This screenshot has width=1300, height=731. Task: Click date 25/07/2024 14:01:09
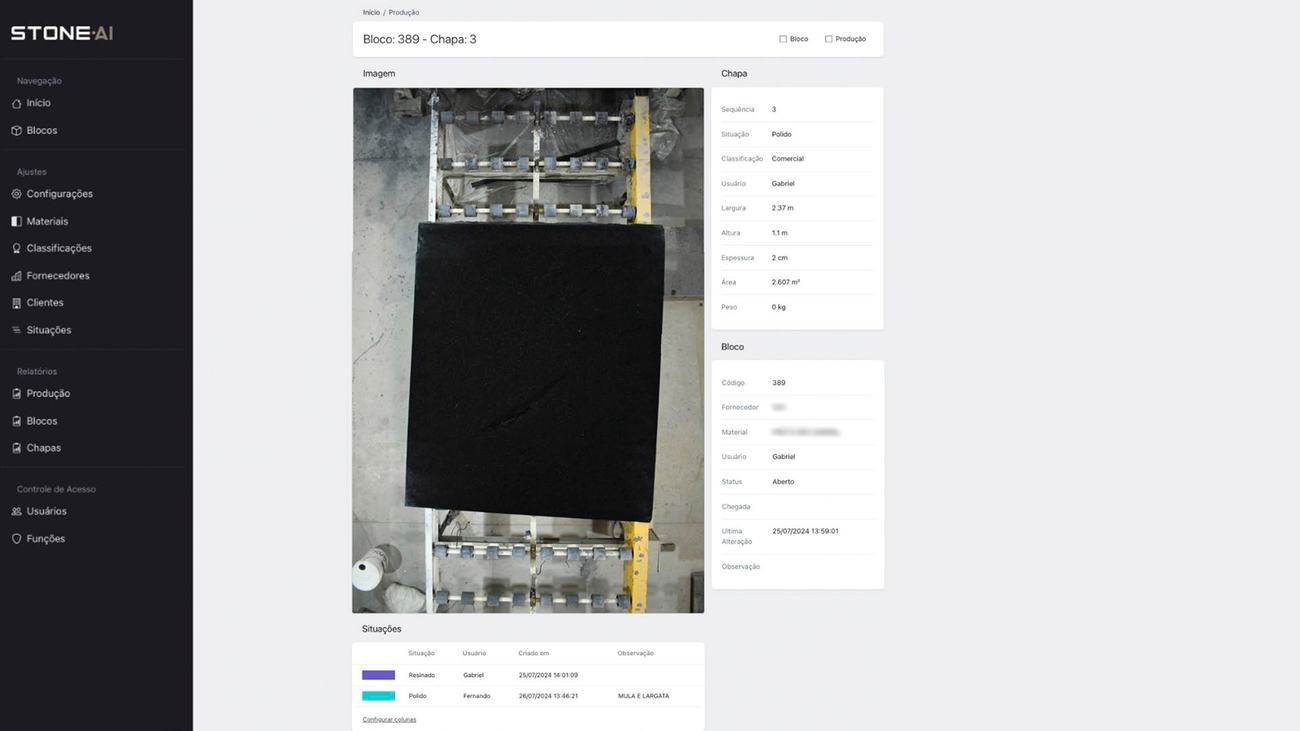(548, 675)
